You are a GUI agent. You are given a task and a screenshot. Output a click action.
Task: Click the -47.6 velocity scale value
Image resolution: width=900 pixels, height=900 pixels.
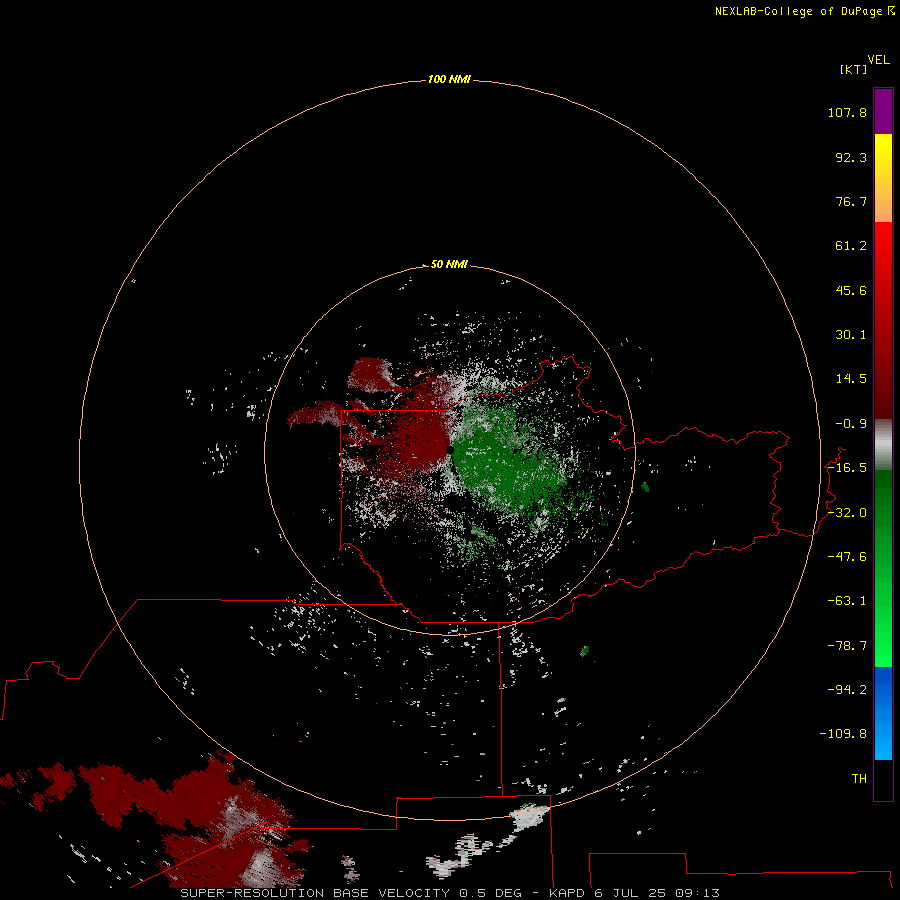(847, 557)
